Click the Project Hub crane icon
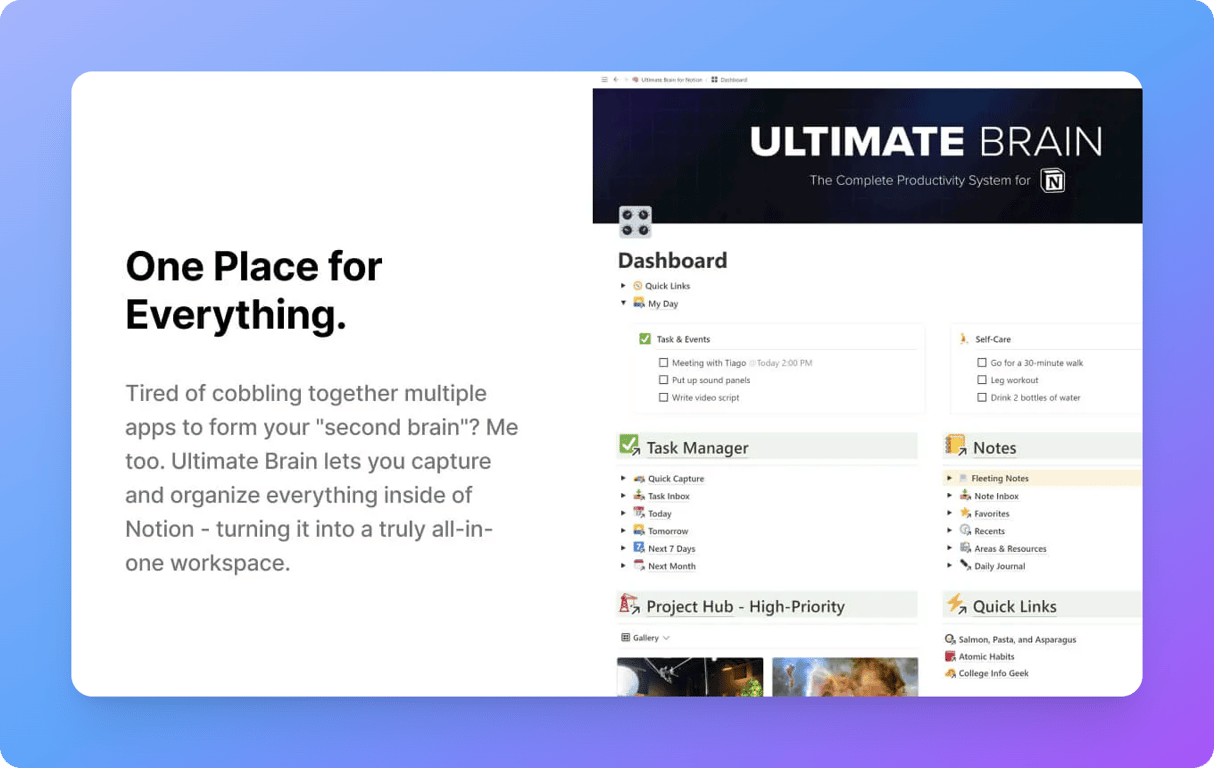The width and height of the screenshot is (1214, 768). 629,604
